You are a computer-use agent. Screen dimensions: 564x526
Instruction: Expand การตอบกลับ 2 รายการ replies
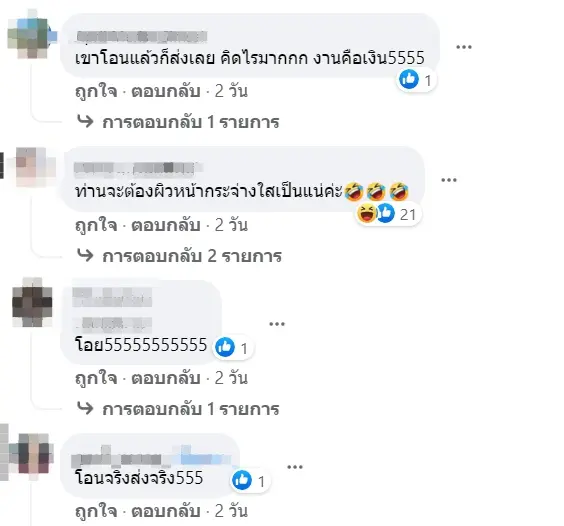click(179, 256)
